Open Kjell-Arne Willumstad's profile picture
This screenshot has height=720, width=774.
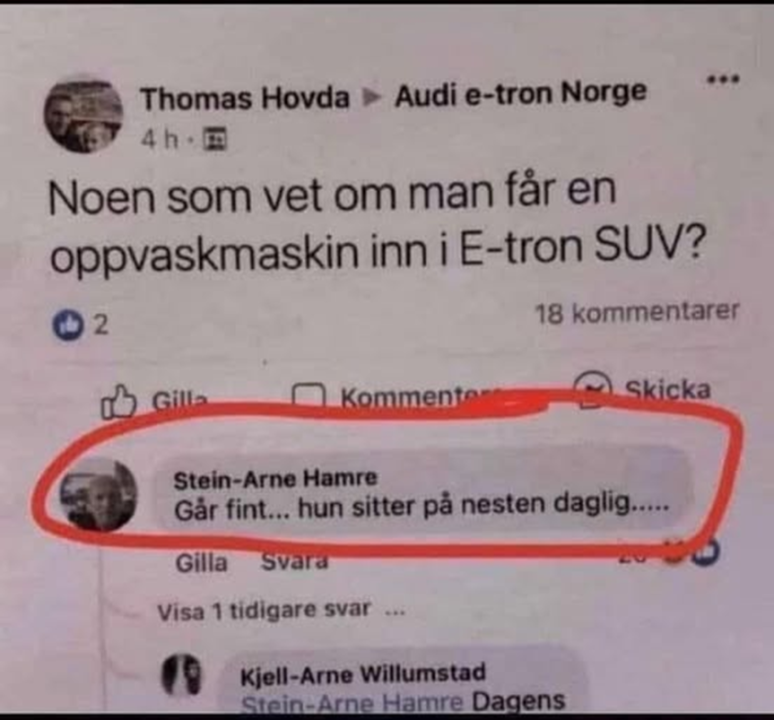coord(182,674)
